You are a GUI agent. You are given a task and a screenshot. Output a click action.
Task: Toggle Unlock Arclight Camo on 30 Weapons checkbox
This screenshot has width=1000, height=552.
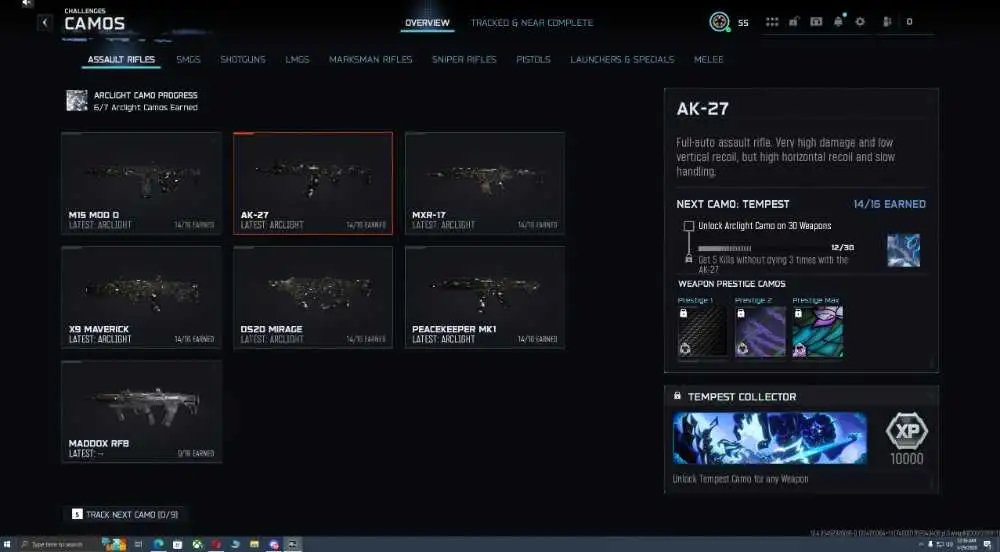[689, 226]
